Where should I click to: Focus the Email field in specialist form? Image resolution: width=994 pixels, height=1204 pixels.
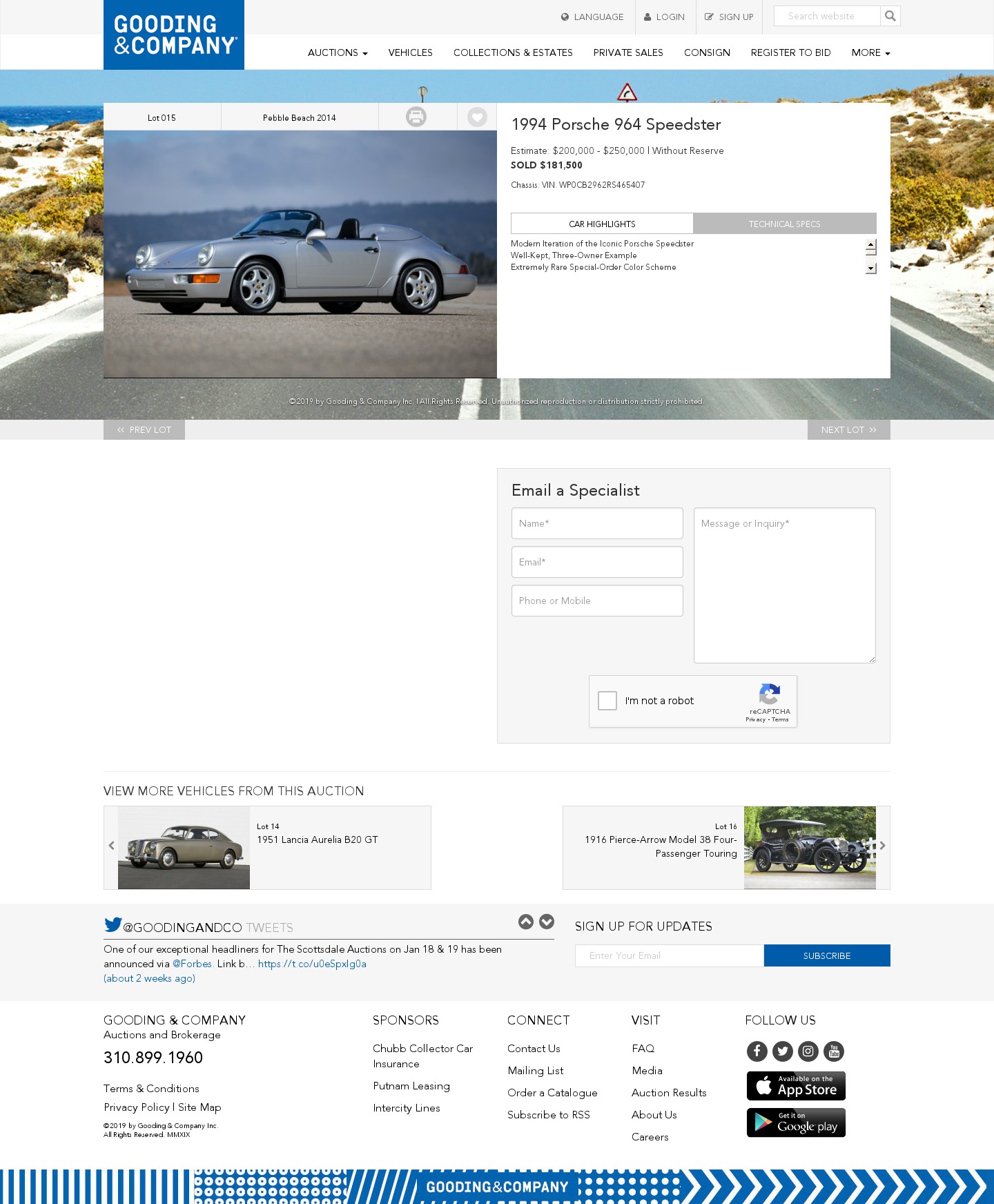pos(597,562)
